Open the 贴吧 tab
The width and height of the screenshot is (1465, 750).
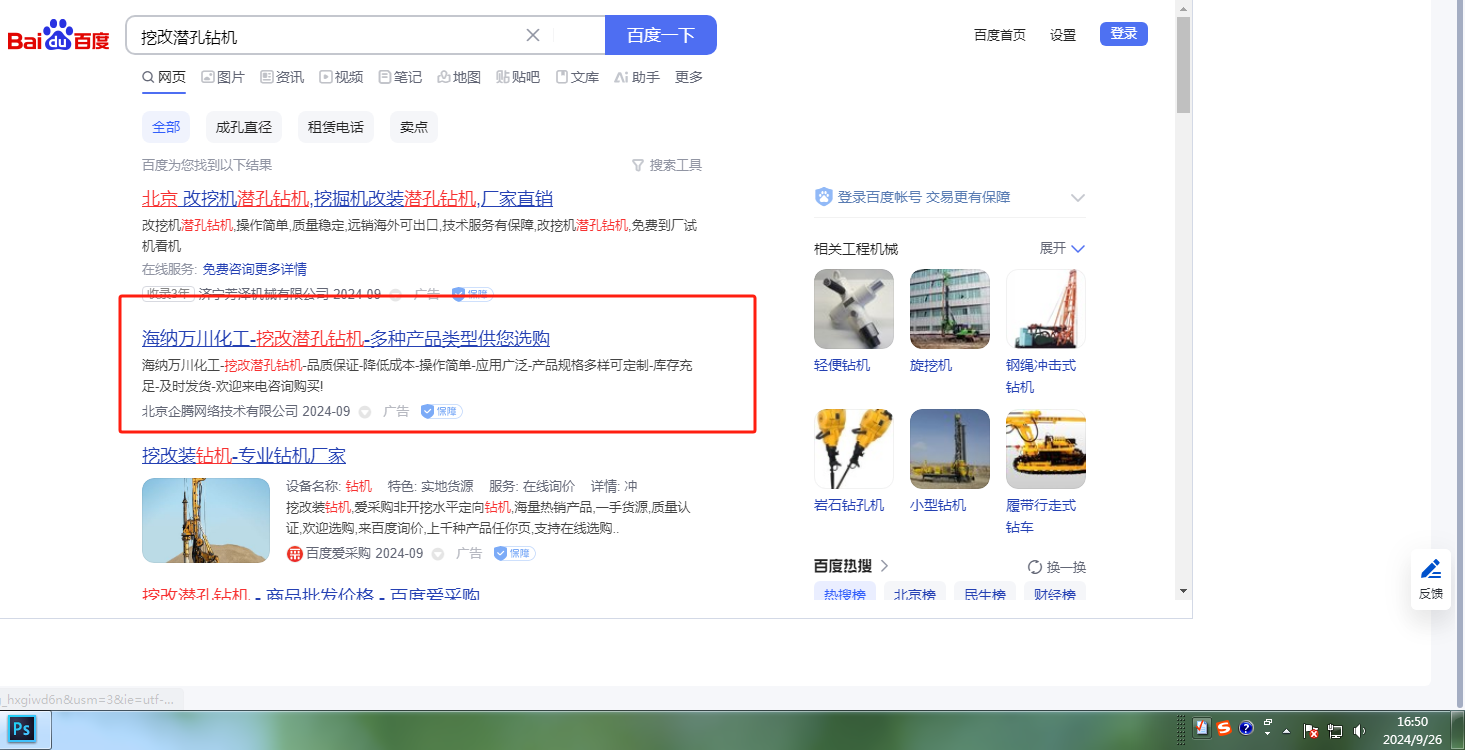click(x=518, y=77)
